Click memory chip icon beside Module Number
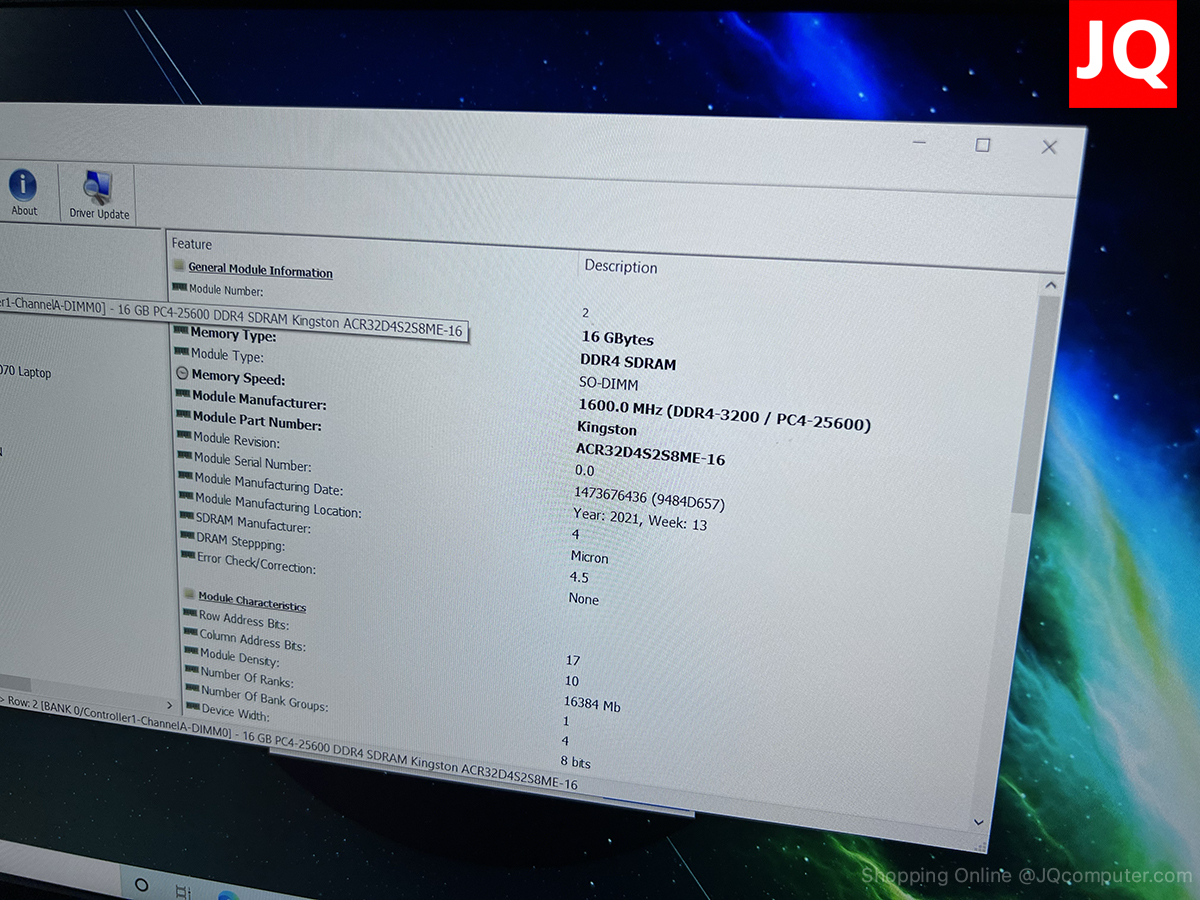The image size is (1200, 900). point(180,288)
